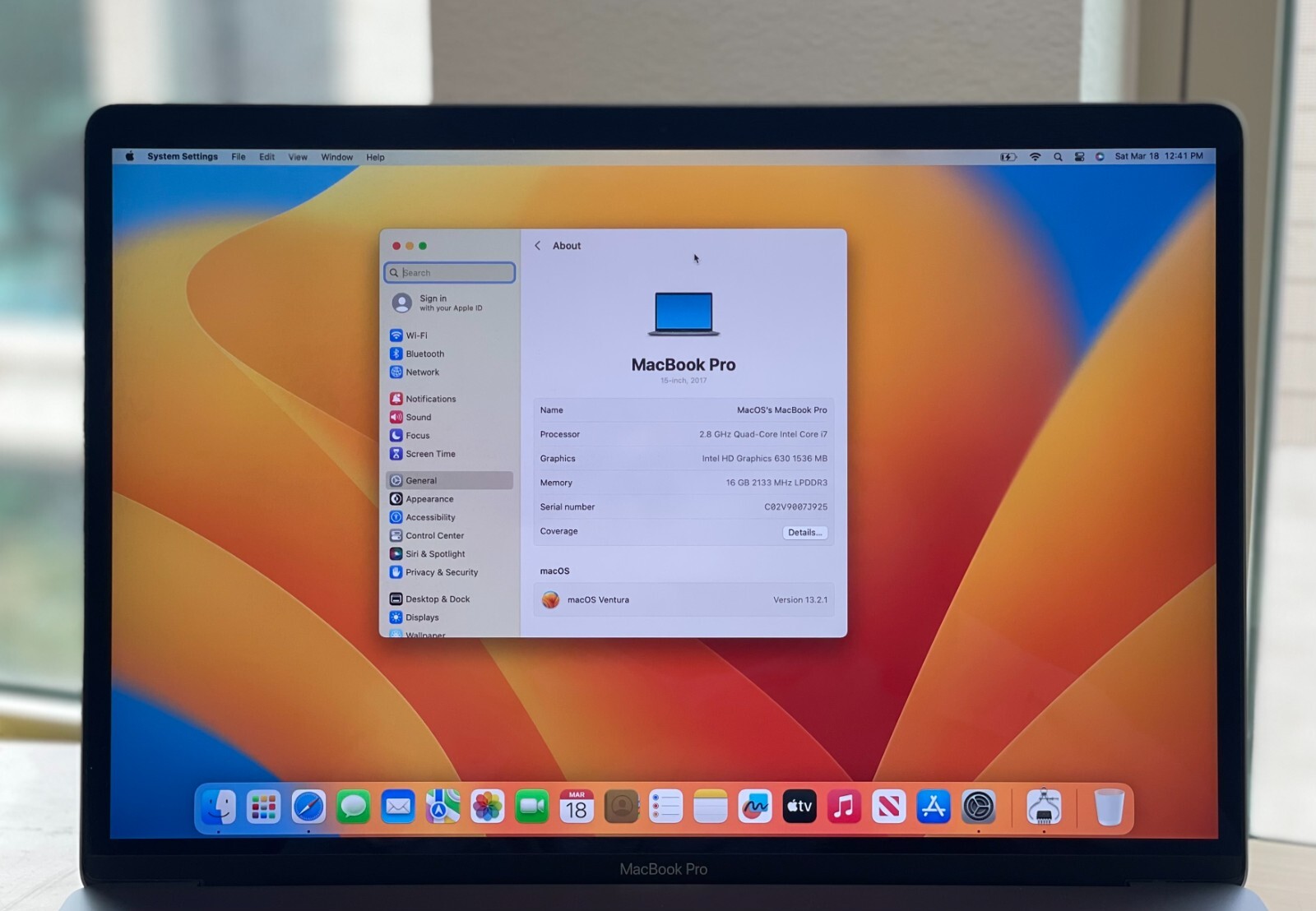Open Photos app in Dock

coord(487,807)
